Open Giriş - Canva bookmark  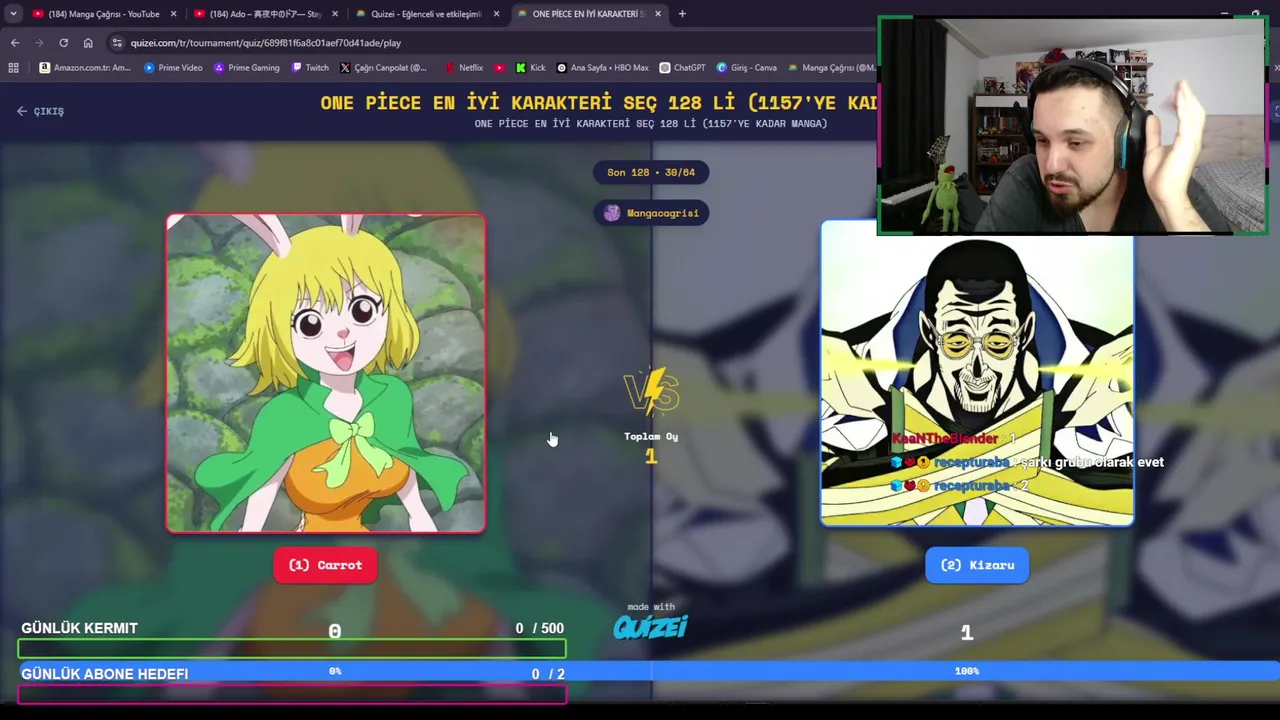747,68
